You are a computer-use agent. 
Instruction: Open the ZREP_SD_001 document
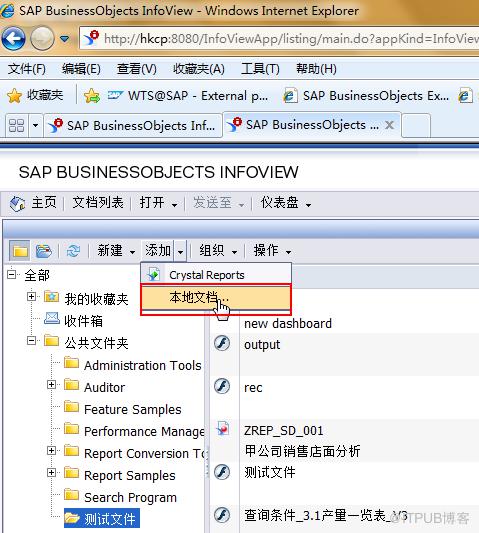pyautogui.click(x=284, y=431)
